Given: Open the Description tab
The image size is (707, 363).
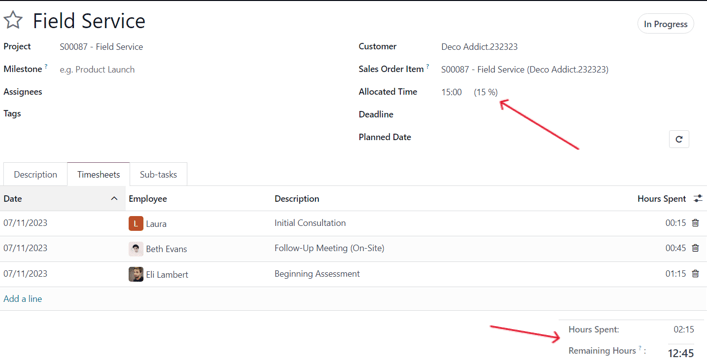Looking at the screenshot, I should (x=35, y=175).
